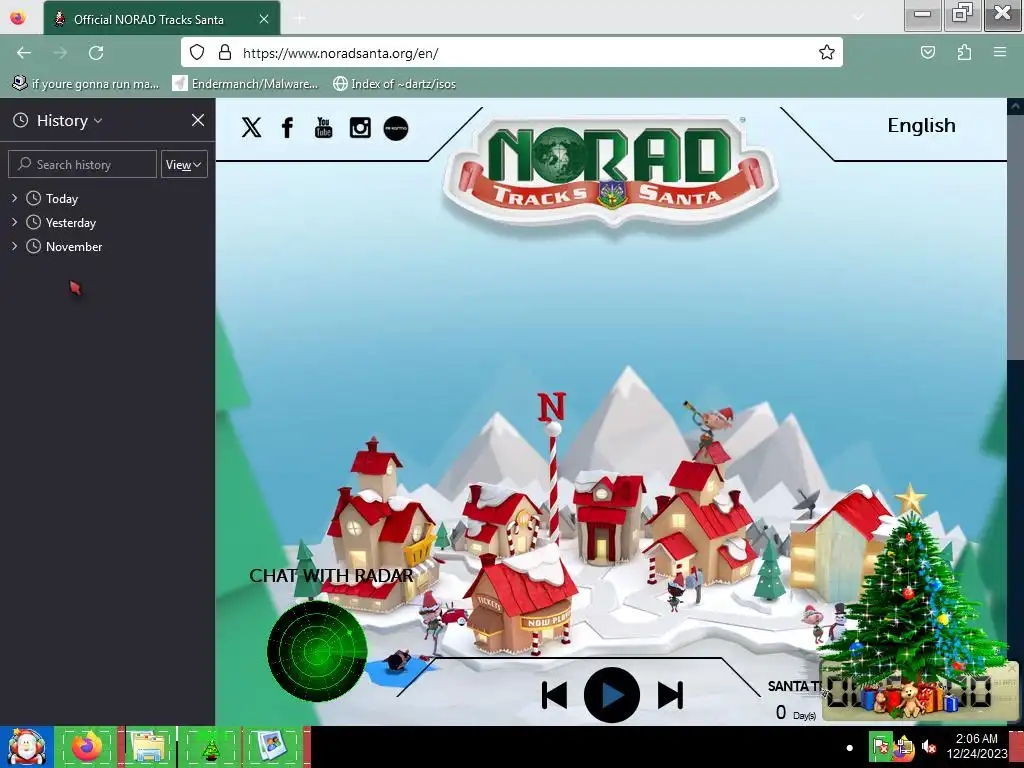This screenshot has width=1024, height=768.
Task: Open the tracking protection shield icon
Action: coord(197,52)
